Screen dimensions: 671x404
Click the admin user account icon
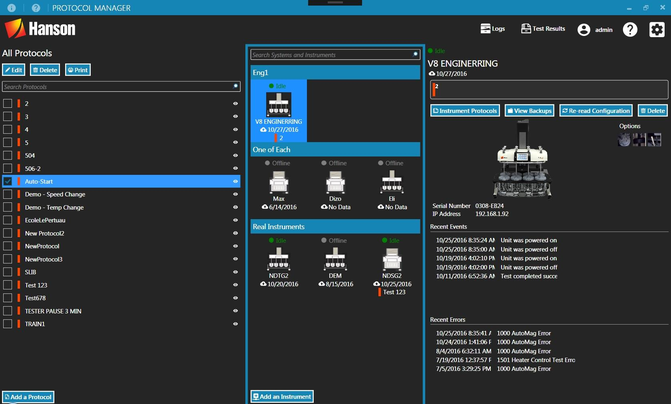coord(584,30)
